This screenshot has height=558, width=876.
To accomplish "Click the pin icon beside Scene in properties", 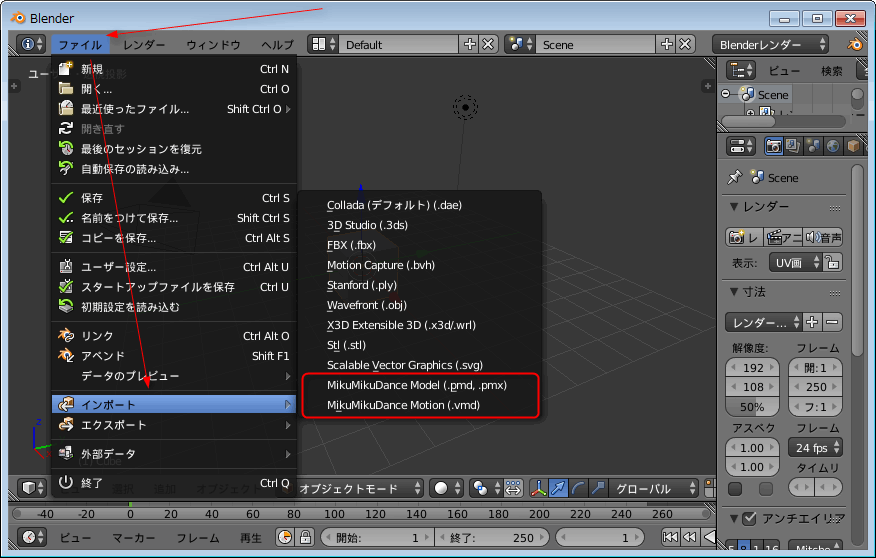I will click(x=734, y=178).
